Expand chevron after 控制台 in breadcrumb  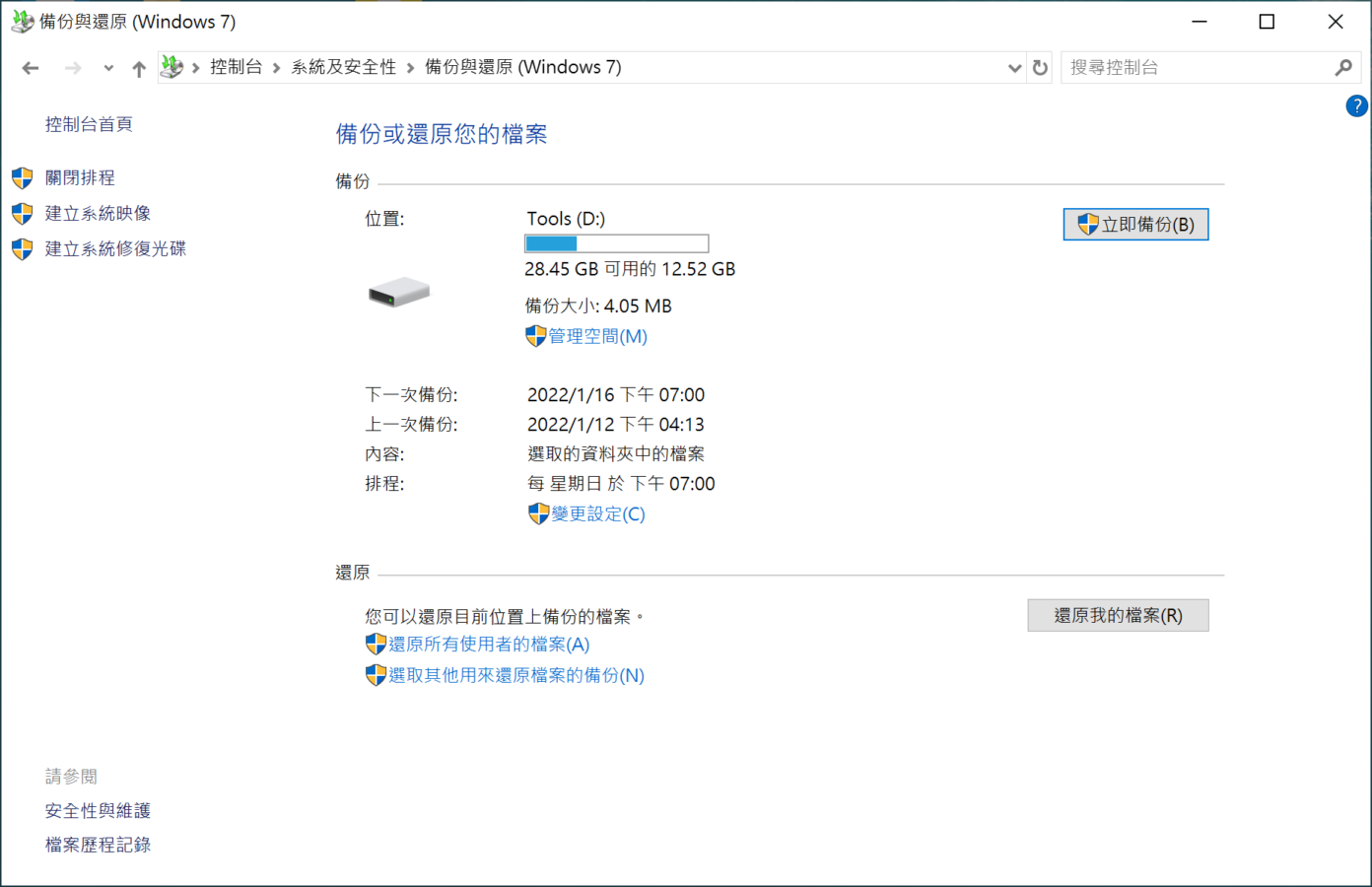(277, 68)
